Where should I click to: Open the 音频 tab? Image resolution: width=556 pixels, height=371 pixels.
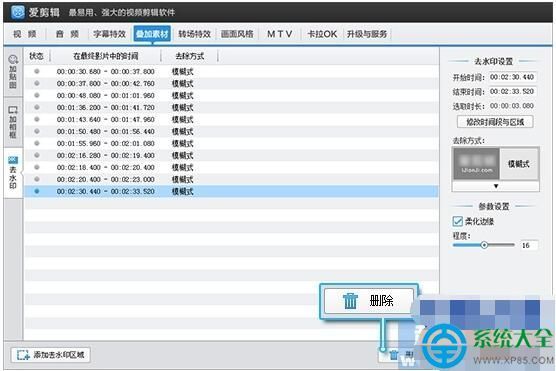[67, 34]
